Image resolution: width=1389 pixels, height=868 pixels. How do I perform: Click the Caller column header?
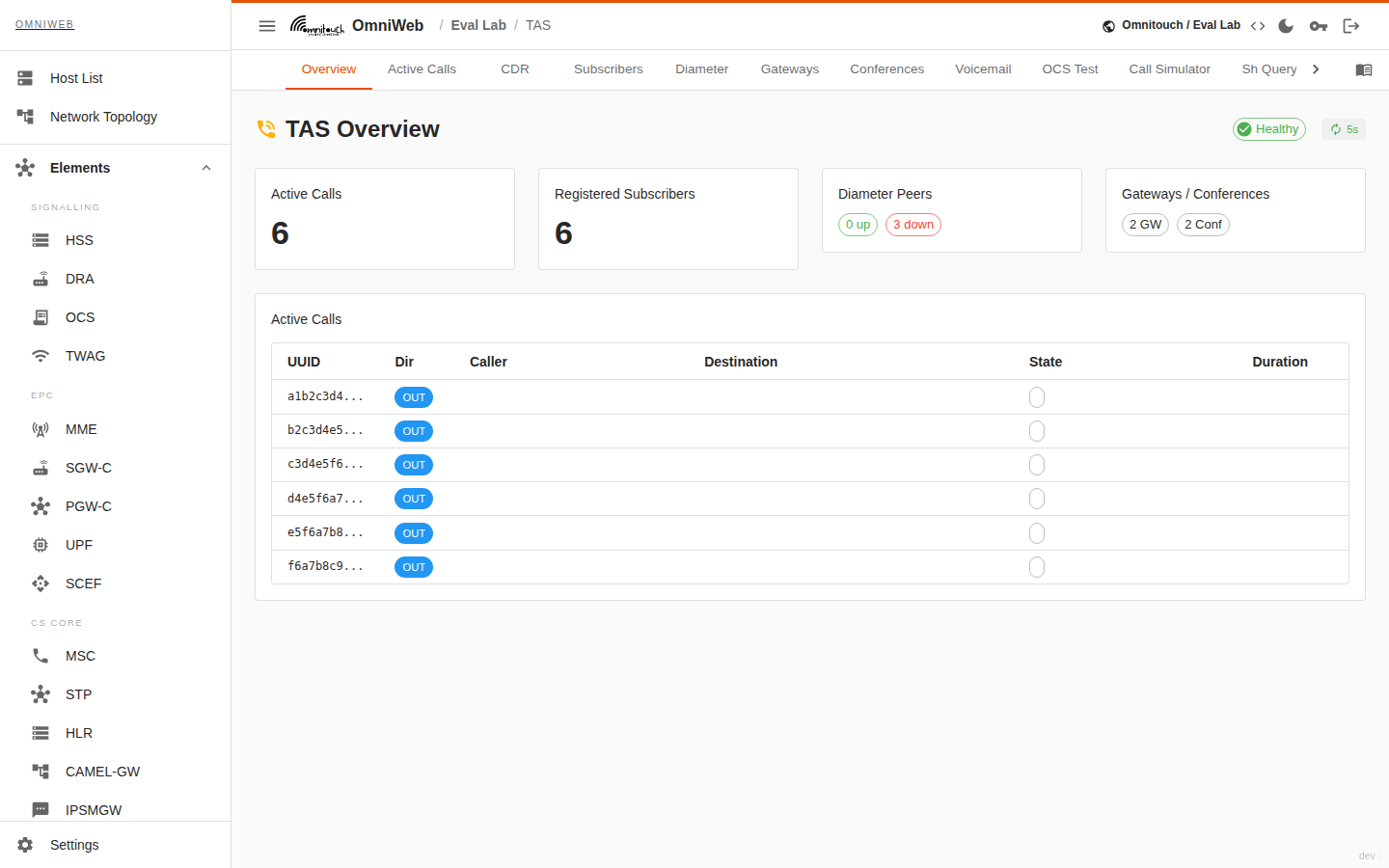click(x=488, y=362)
